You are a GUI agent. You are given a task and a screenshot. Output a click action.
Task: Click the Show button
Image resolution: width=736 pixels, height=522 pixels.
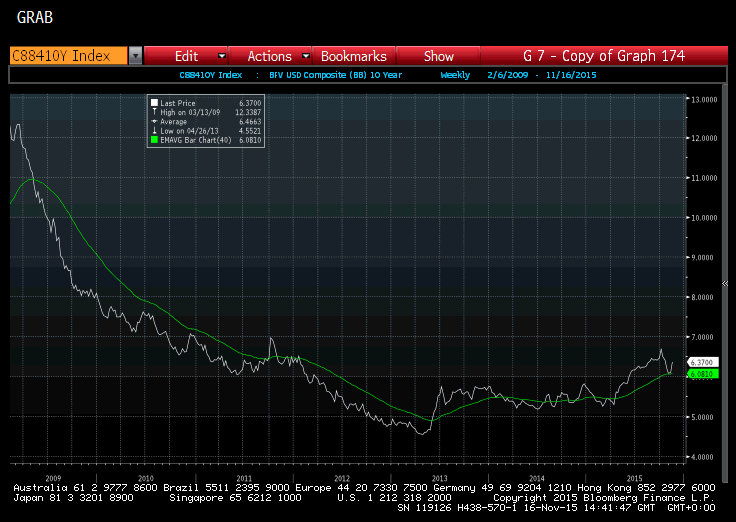point(438,56)
